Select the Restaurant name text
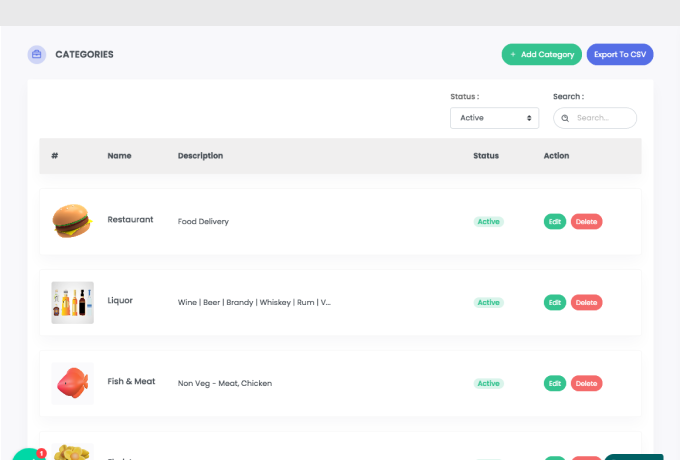Image resolution: width=680 pixels, height=460 pixels. (x=130, y=219)
